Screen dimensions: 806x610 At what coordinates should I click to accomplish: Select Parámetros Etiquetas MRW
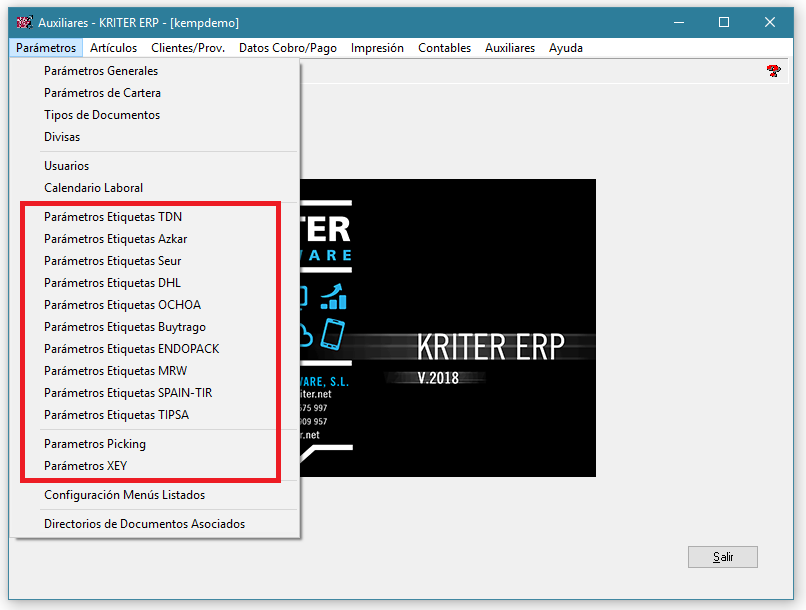point(155,371)
